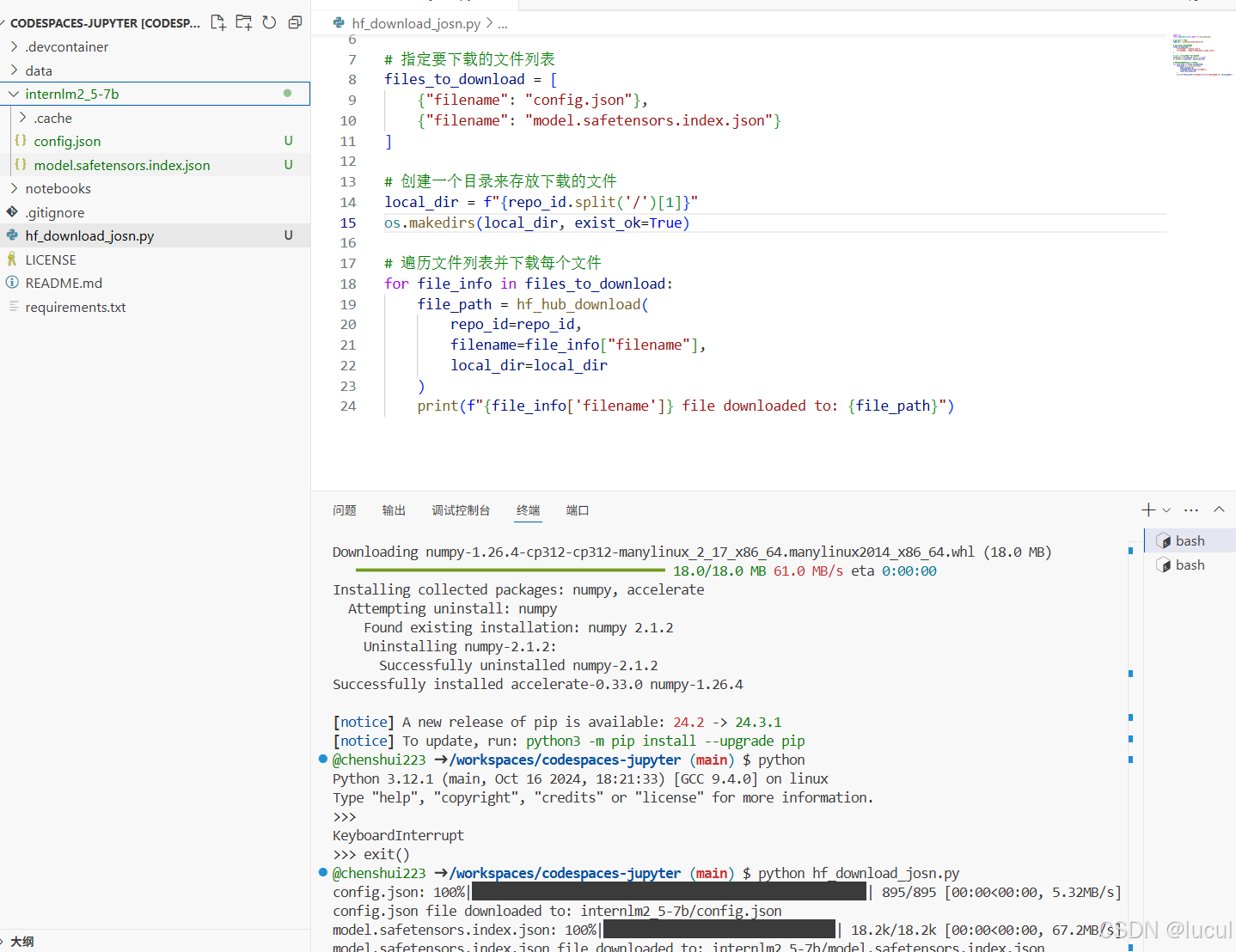Screen dimensions: 1236x952
Task: Switch to the 终端 terminal tab
Action: [x=528, y=510]
